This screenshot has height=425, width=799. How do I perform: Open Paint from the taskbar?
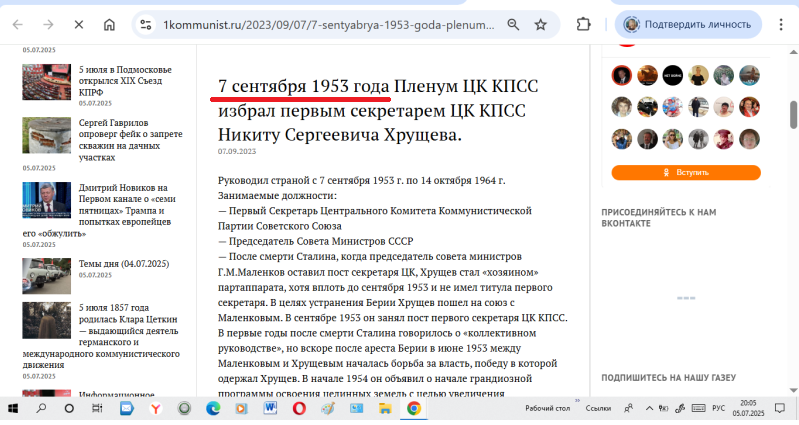click(328, 408)
